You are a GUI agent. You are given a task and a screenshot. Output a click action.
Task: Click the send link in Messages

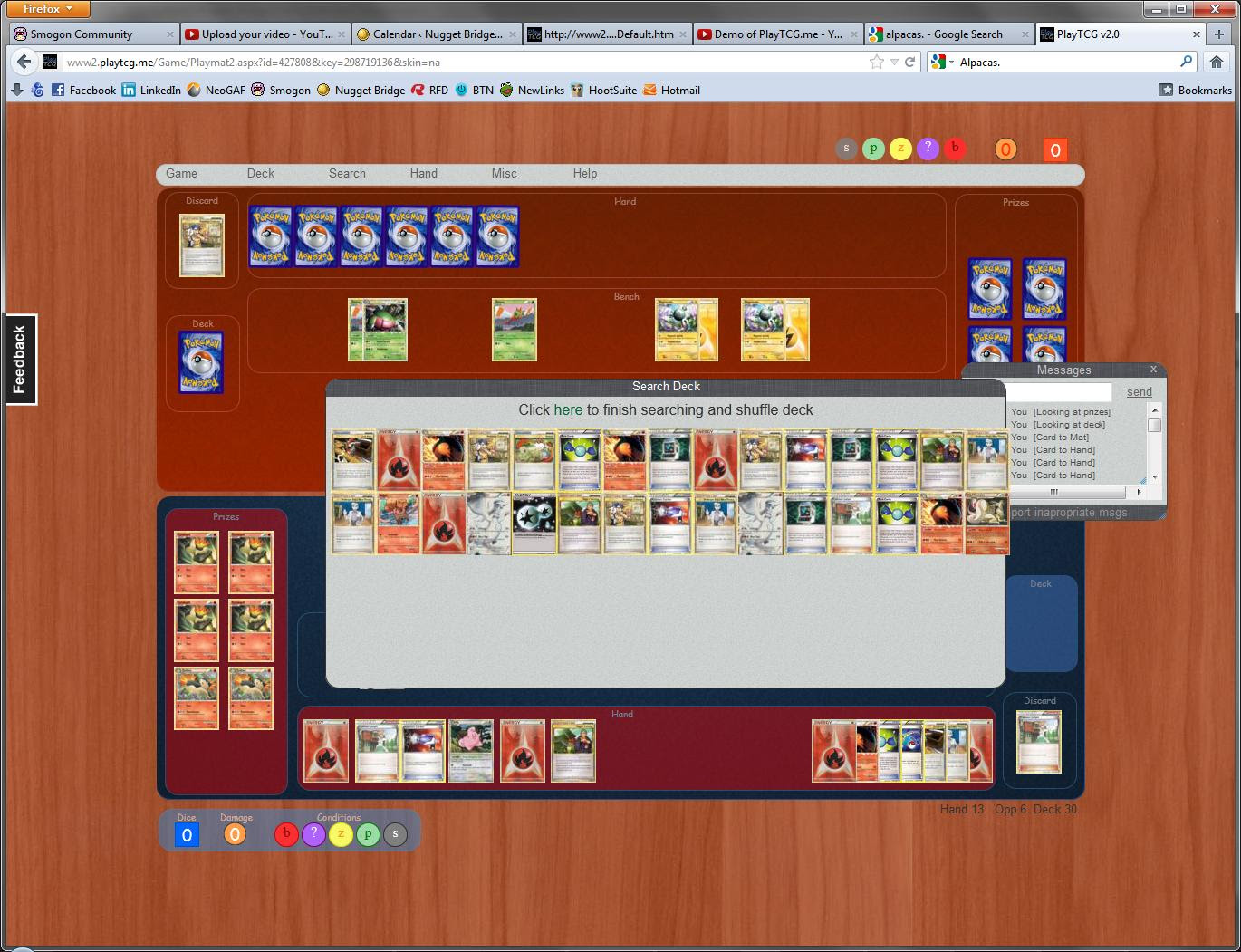(1140, 391)
